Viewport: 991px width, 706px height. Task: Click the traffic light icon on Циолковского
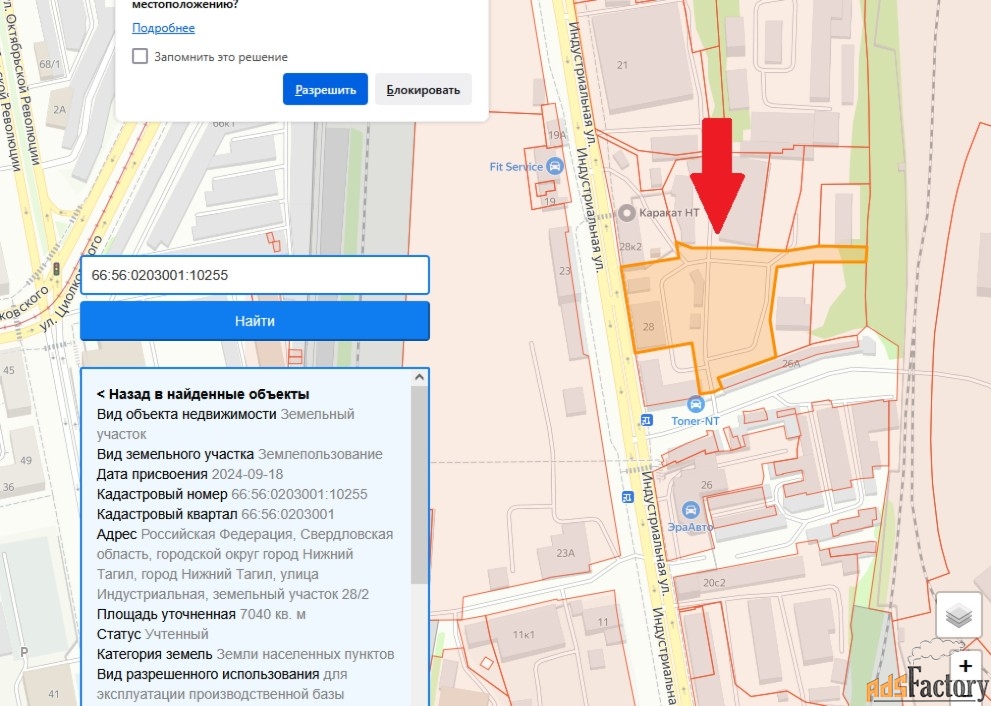[x=56, y=269]
